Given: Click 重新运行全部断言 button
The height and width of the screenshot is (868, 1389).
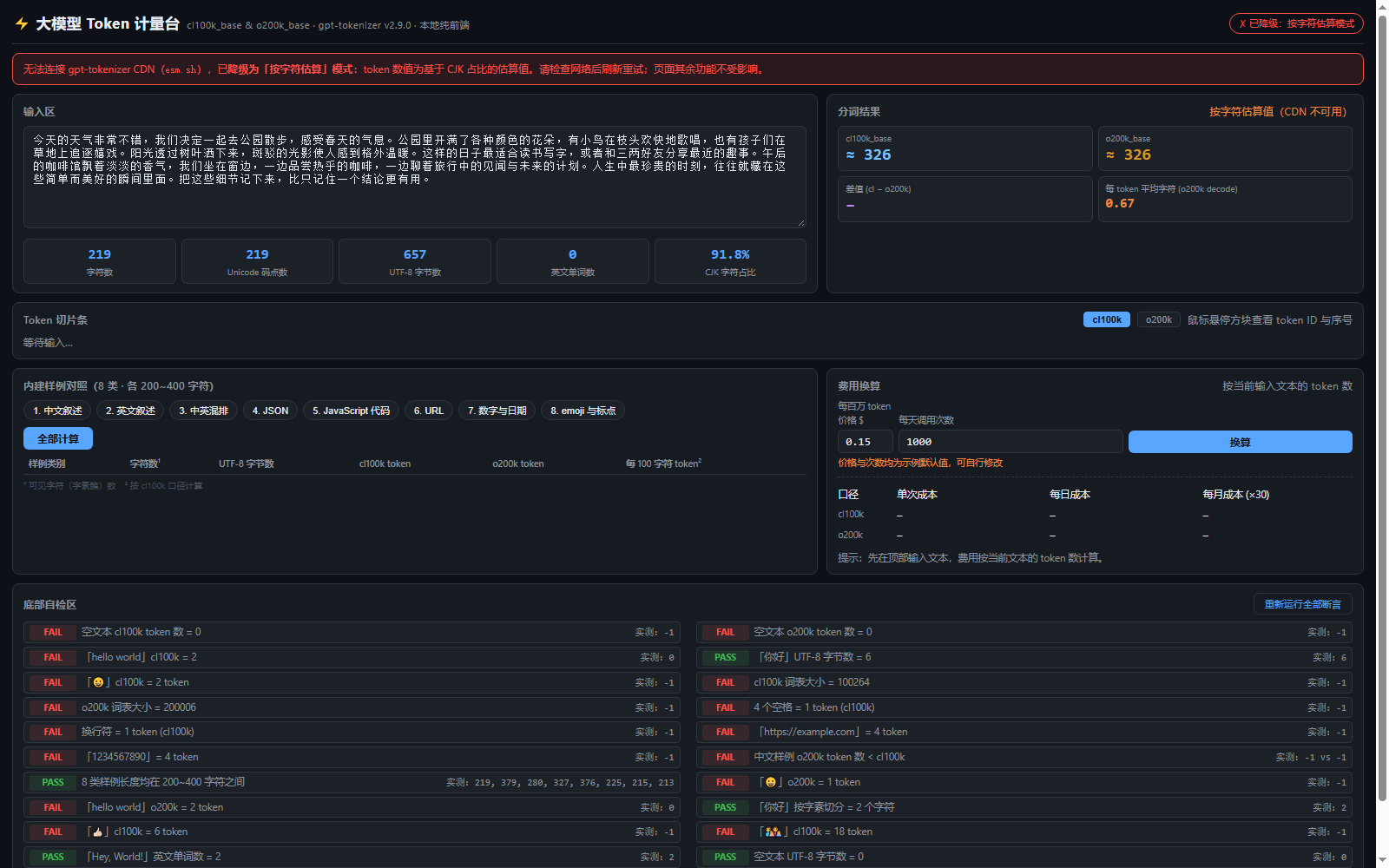Looking at the screenshot, I should pyautogui.click(x=1302, y=604).
